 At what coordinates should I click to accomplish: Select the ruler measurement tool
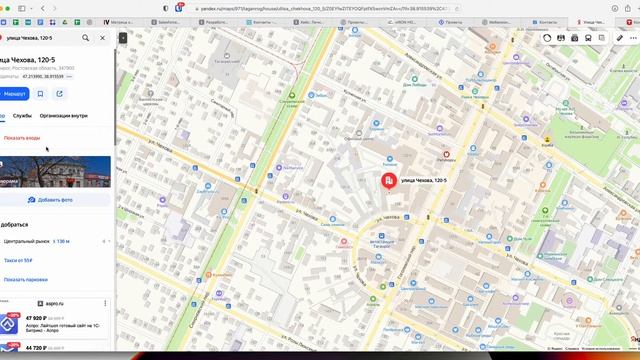point(620,38)
